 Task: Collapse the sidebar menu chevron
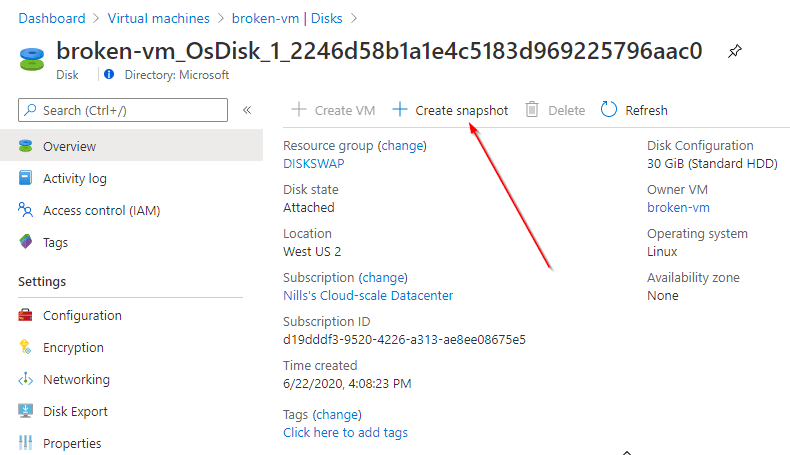tap(247, 110)
